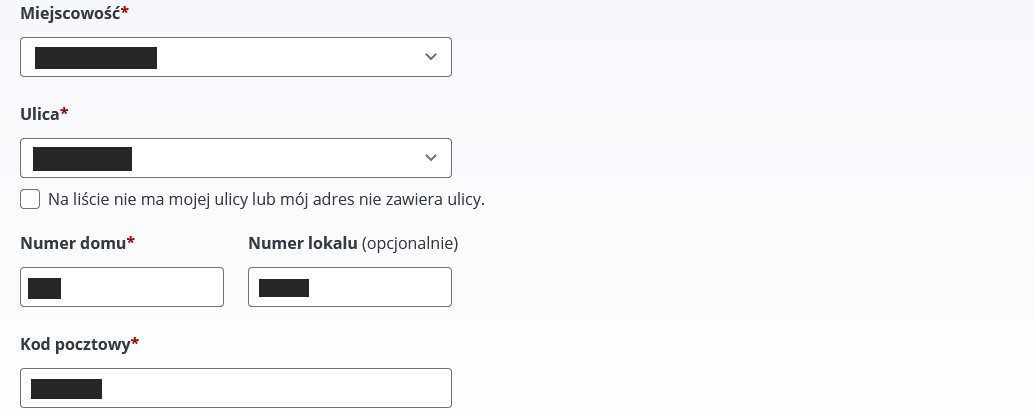Viewport: 1034px width, 415px height.
Task: Click the Numer lokalu label
Action: 302,243
